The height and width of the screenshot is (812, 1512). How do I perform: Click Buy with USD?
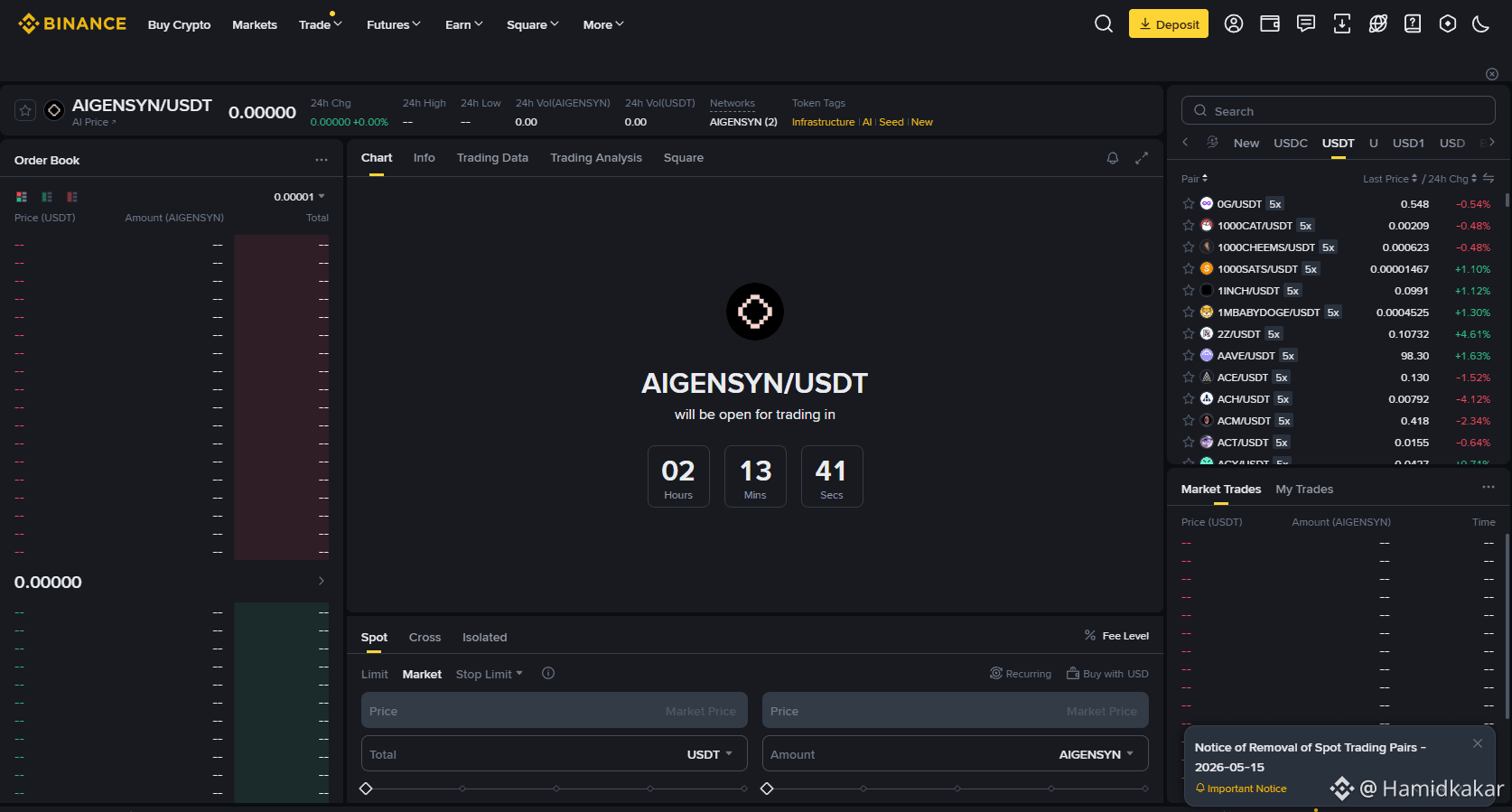click(1107, 674)
